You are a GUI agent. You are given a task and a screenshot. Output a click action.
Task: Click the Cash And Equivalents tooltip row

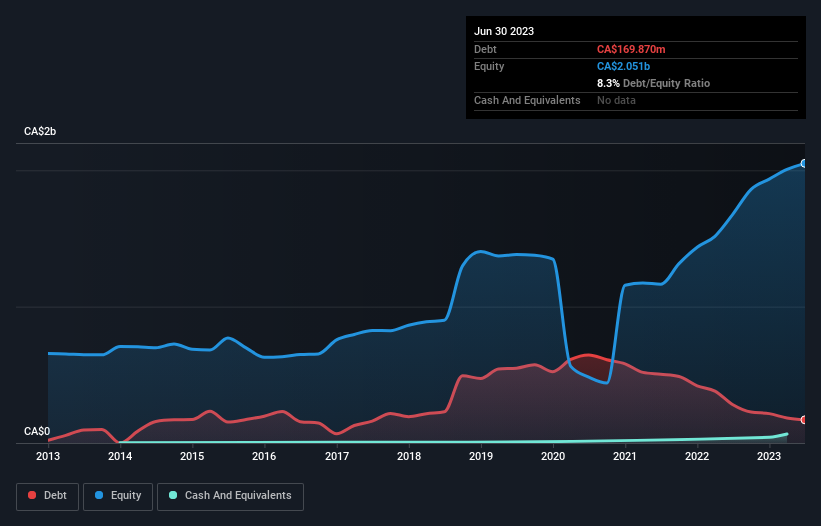coord(636,100)
